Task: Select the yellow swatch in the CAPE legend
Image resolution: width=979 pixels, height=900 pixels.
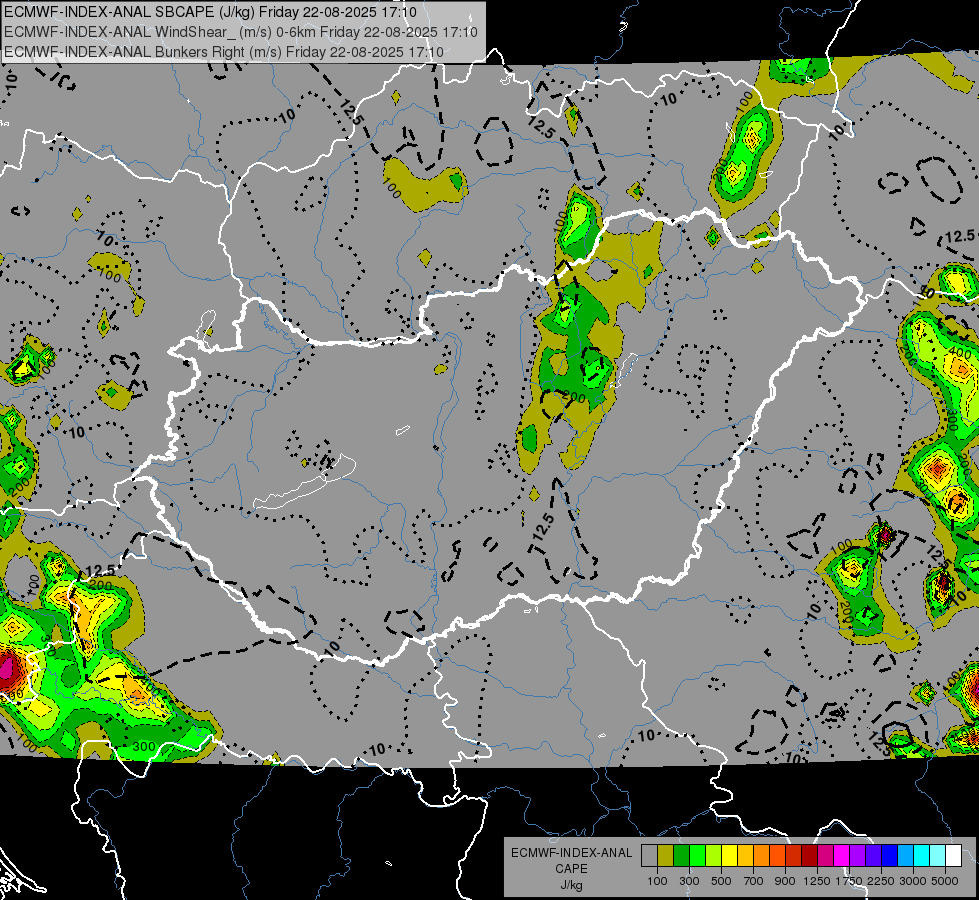Action: click(x=729, y=856)
